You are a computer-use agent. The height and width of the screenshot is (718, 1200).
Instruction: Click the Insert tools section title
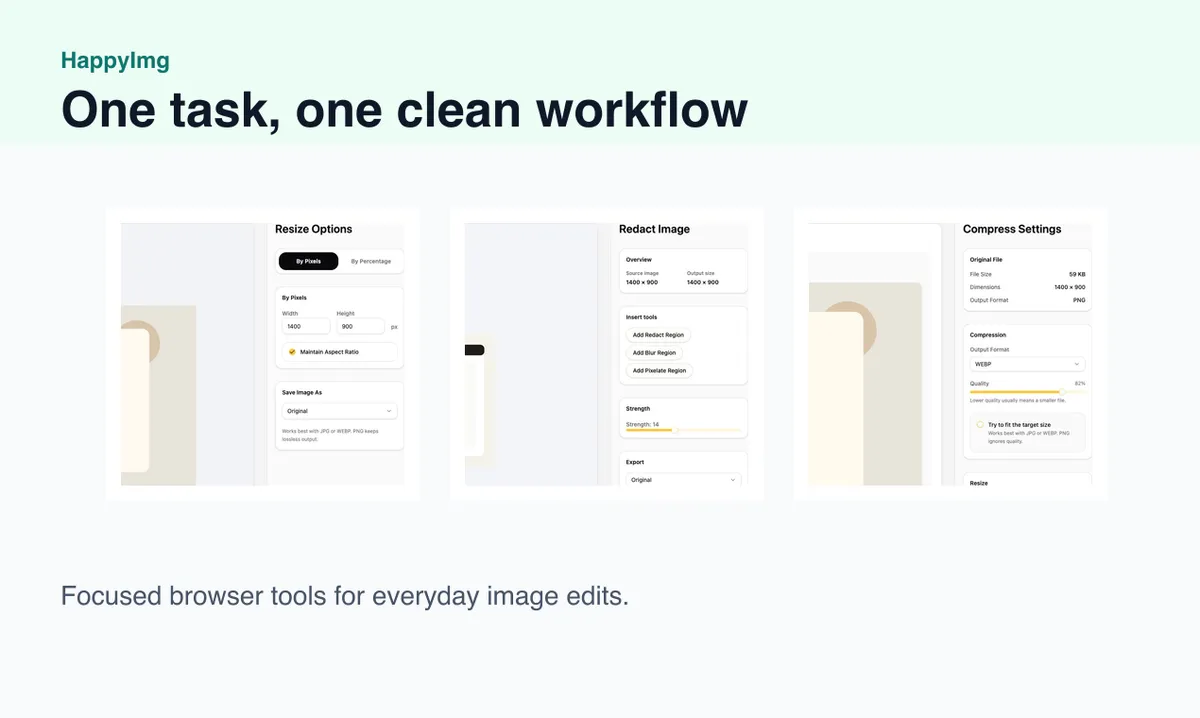tap(641, 317)
